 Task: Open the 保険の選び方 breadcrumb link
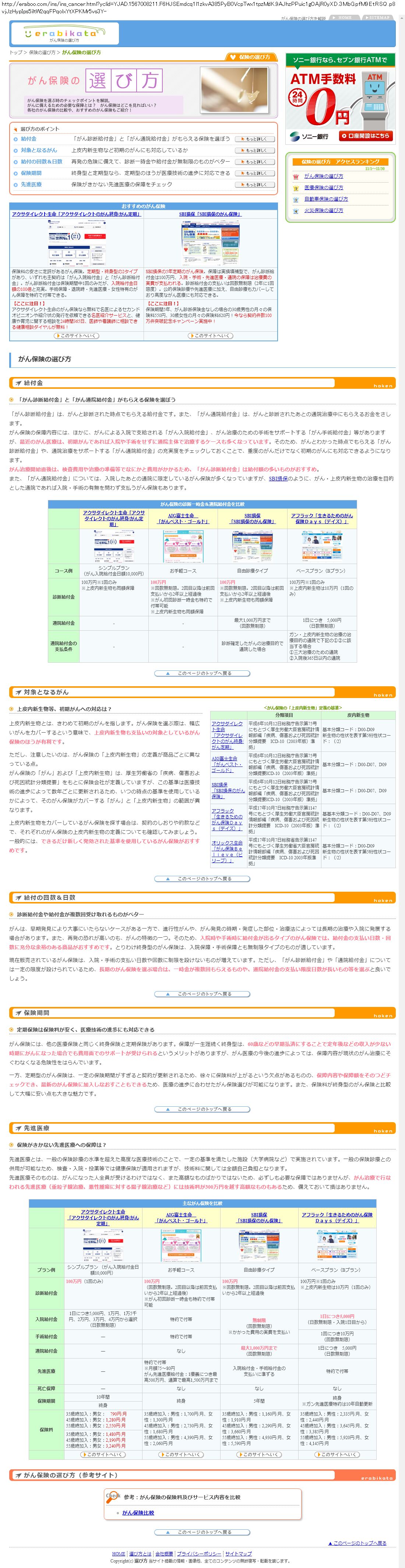tap(42, 53)
